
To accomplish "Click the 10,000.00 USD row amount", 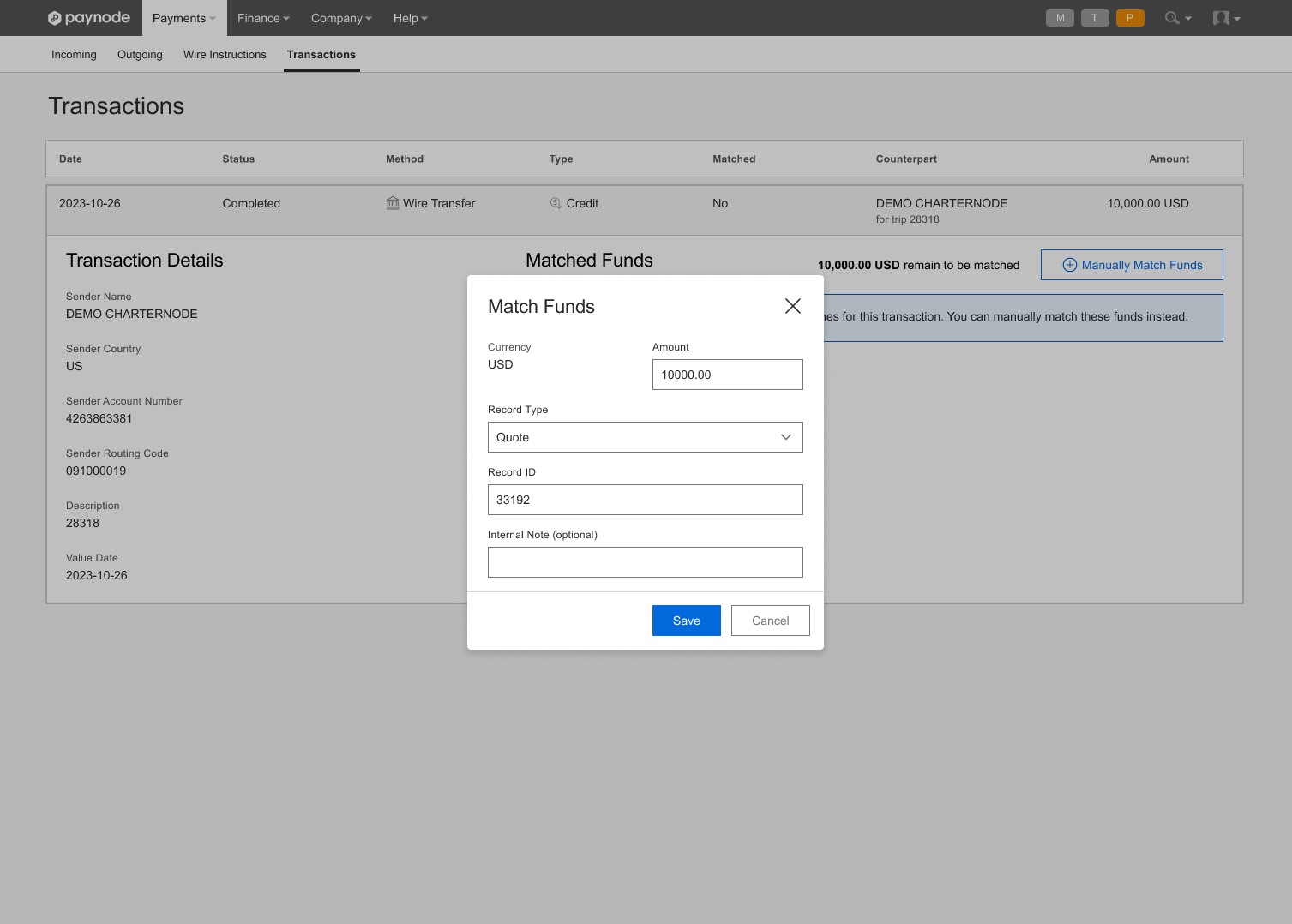I will [1148, 203].
